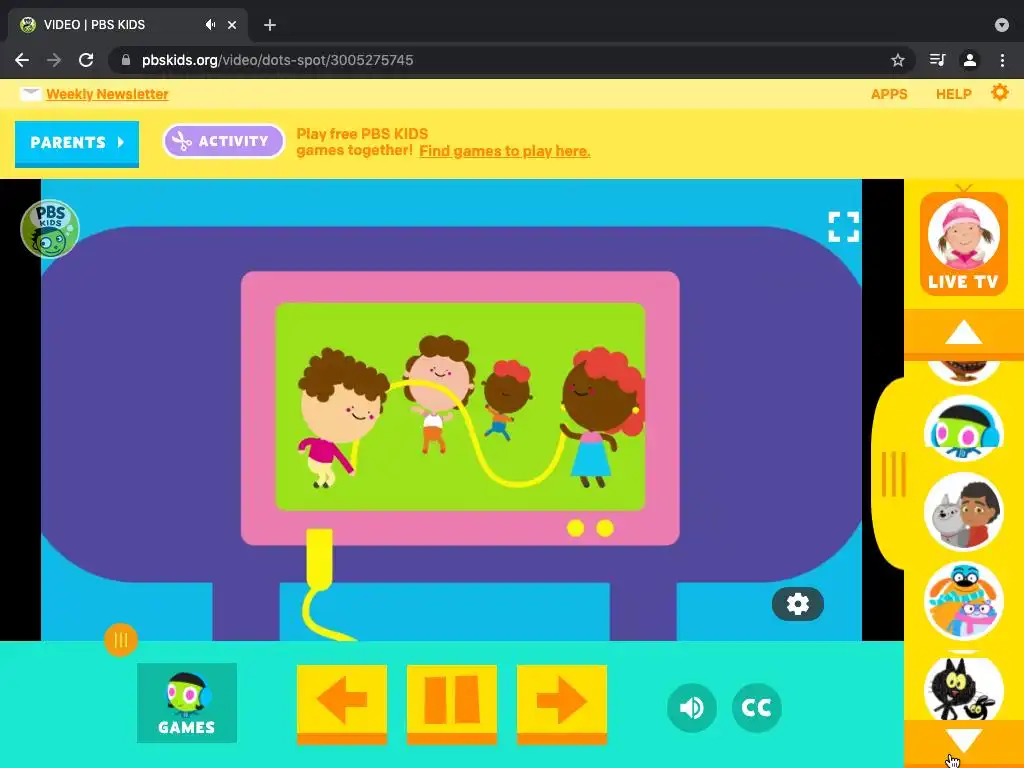1024x768 pixels.
Task: Click the newsletter envelope icon
Action: 30,94
